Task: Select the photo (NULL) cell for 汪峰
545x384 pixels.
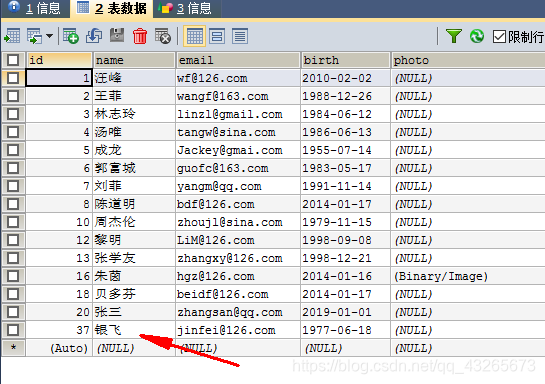Action: point(468,78)
